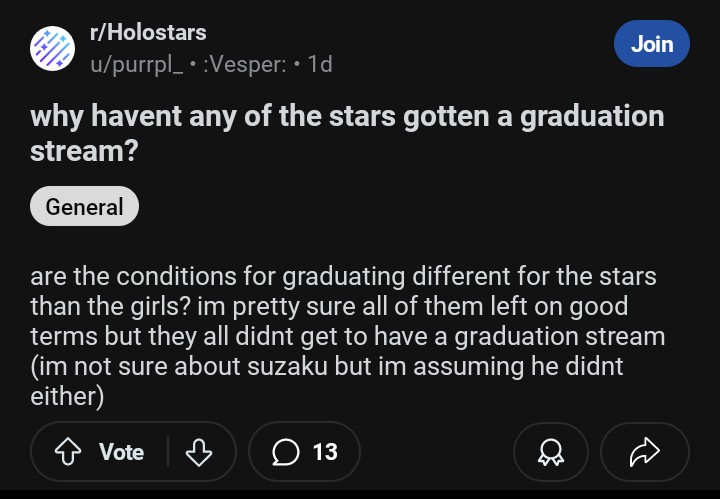Viewport: 720px width, 499px height.
Task: Click the word 'stream?' in the title
Action: coord(83,151)
